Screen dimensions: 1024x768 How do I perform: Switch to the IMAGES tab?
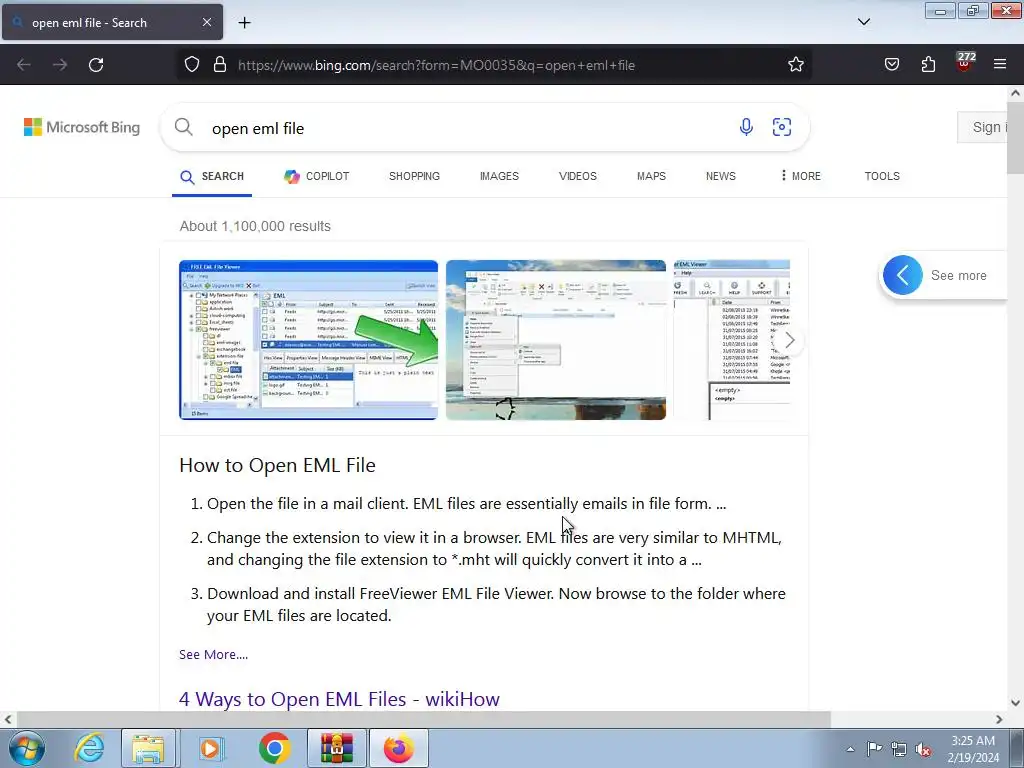[x=499, y=176]
